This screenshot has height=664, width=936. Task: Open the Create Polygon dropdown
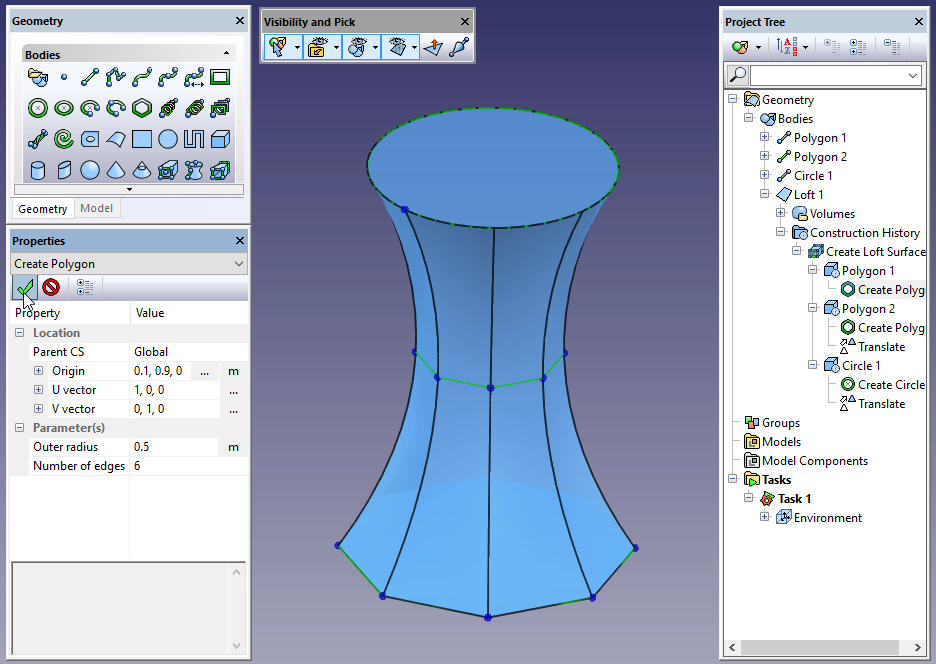click(x=238, y=264)
